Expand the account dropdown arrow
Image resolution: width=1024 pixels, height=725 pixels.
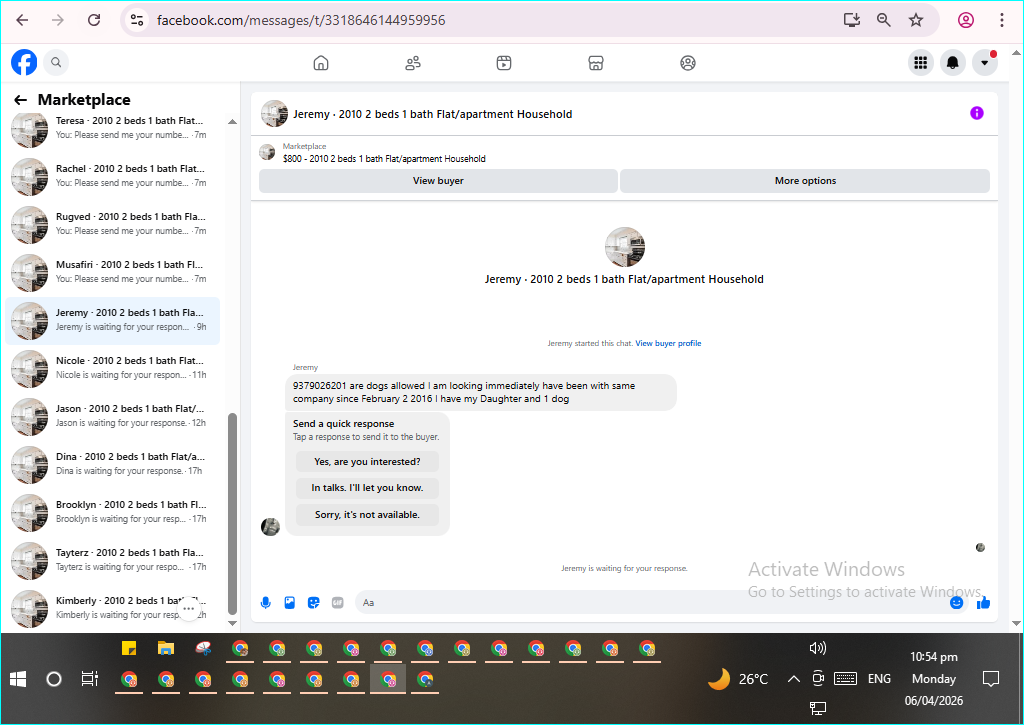[x=985, y=63]
